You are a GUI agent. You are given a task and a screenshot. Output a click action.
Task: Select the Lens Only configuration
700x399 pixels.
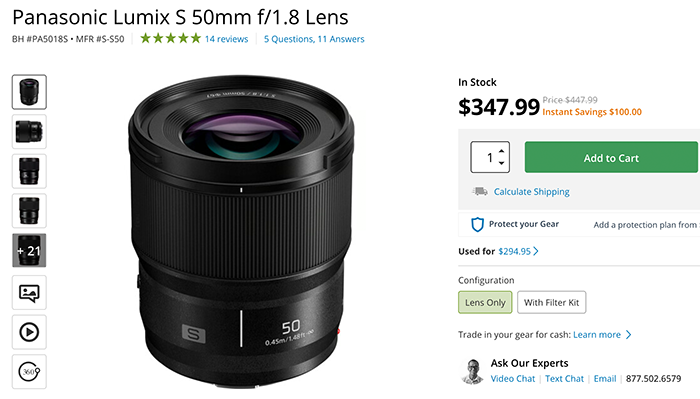[x=485, y=302]
